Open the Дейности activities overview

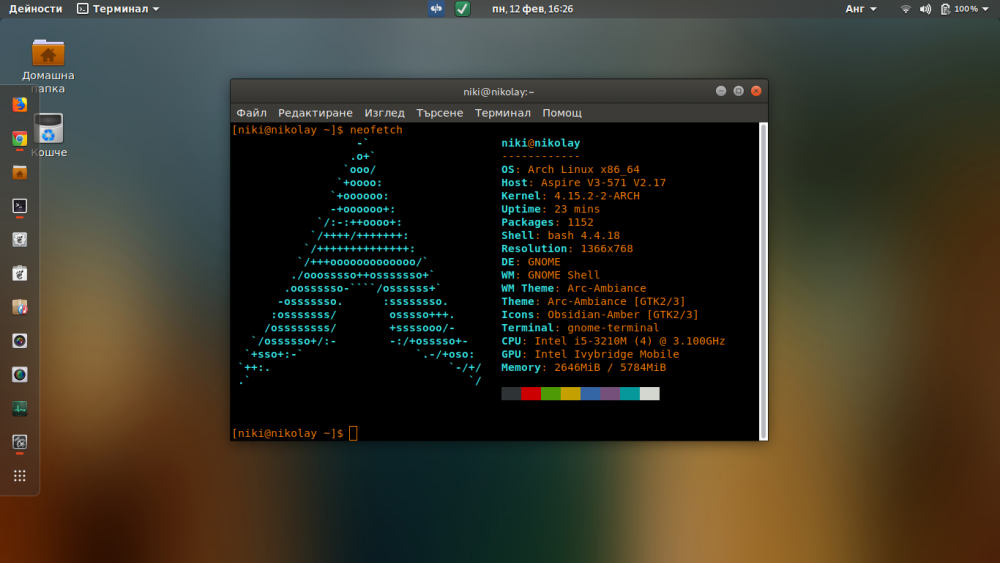(x=36, y=9)
